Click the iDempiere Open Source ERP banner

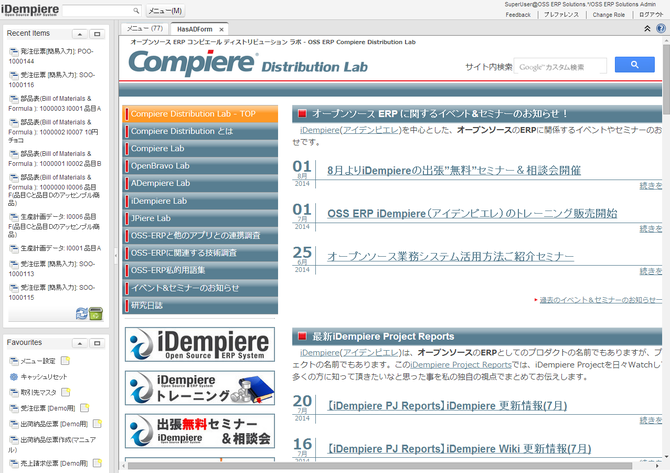200,344
